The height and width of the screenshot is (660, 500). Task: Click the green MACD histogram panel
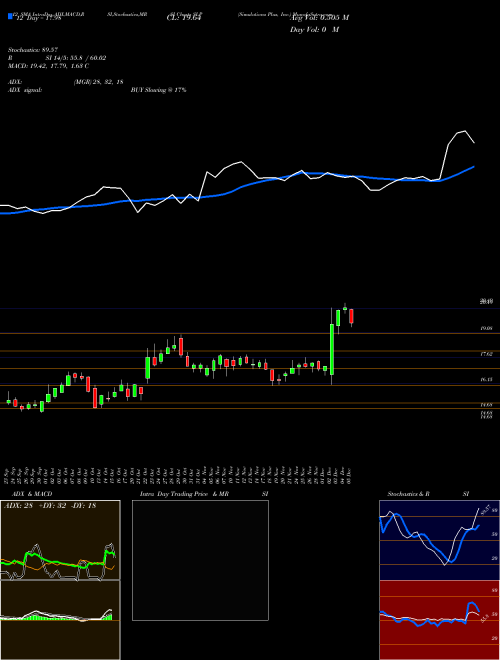tap(60, 620)
